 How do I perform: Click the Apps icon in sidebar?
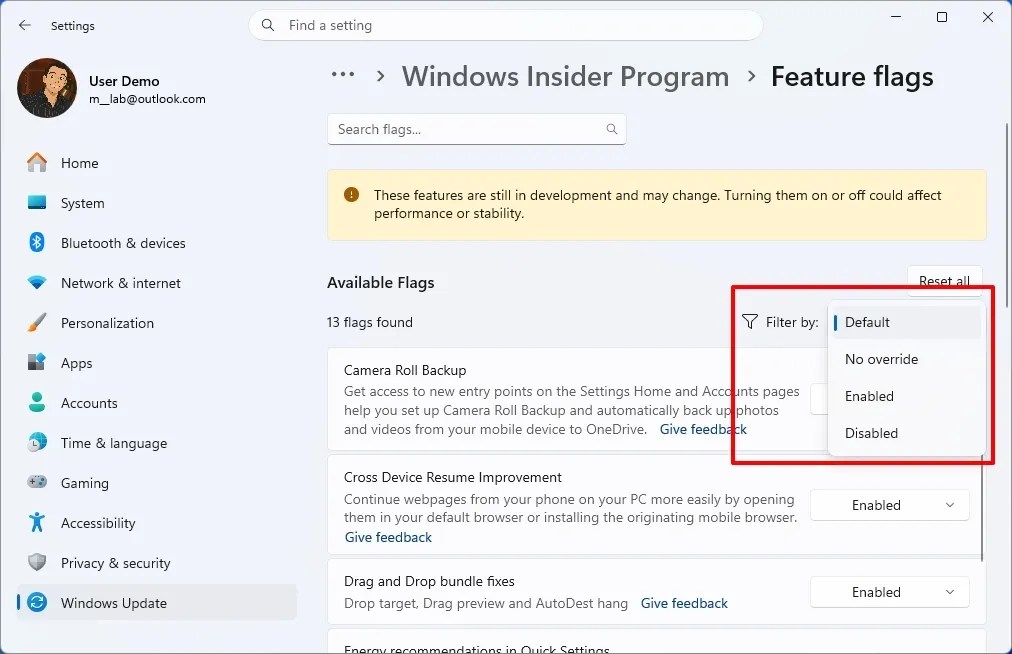pos(37,362)
